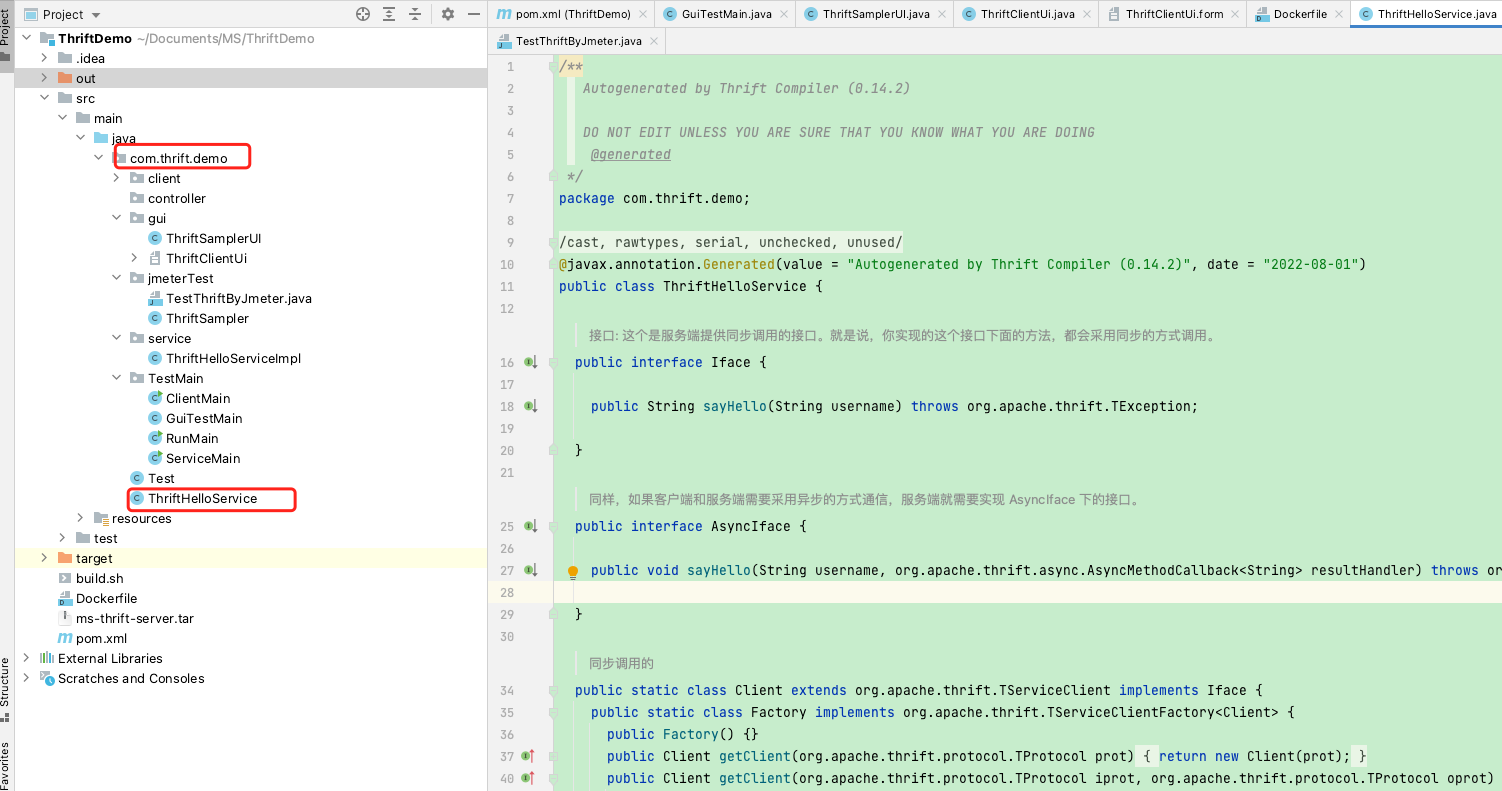Viewport: 1502px width, 791px height.
Task: Expand Scratches and Consoles node
Action: (x=27, y=678)
